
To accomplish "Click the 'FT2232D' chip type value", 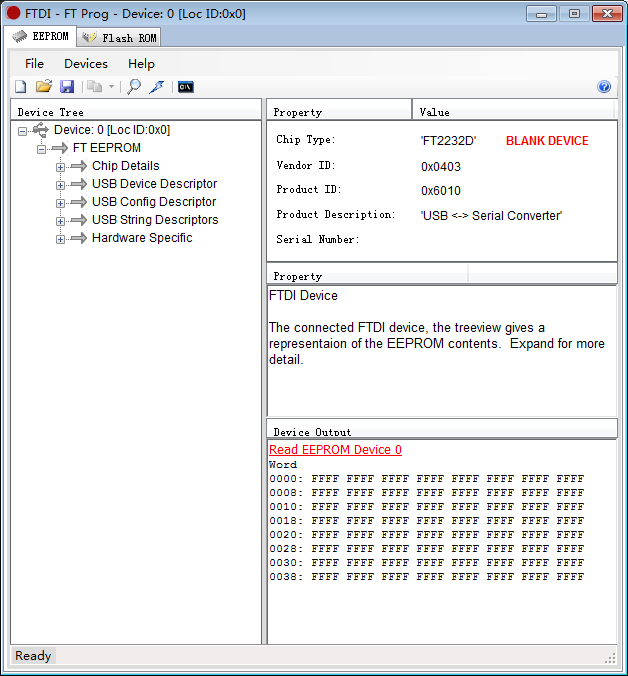I will pyautogui.click(x=448, y=141).
